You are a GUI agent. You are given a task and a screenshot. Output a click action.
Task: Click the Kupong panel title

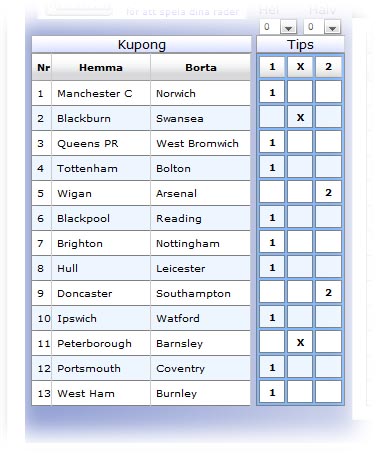coord(142,45)
